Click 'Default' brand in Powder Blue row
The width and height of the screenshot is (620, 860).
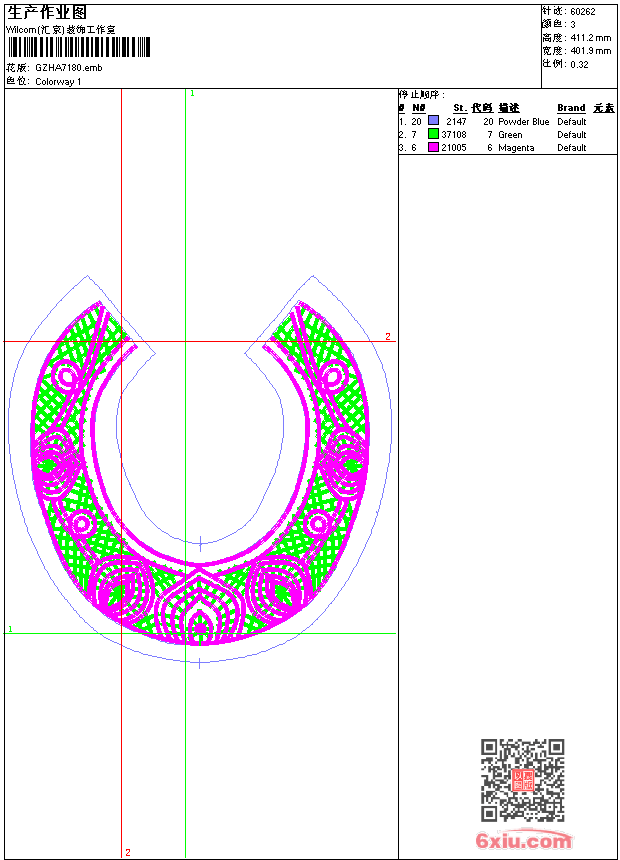[x=572, y=122]
